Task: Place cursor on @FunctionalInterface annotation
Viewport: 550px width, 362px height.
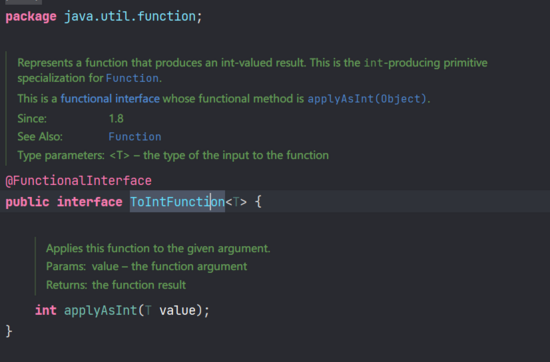Action: [x=79, y=181]
